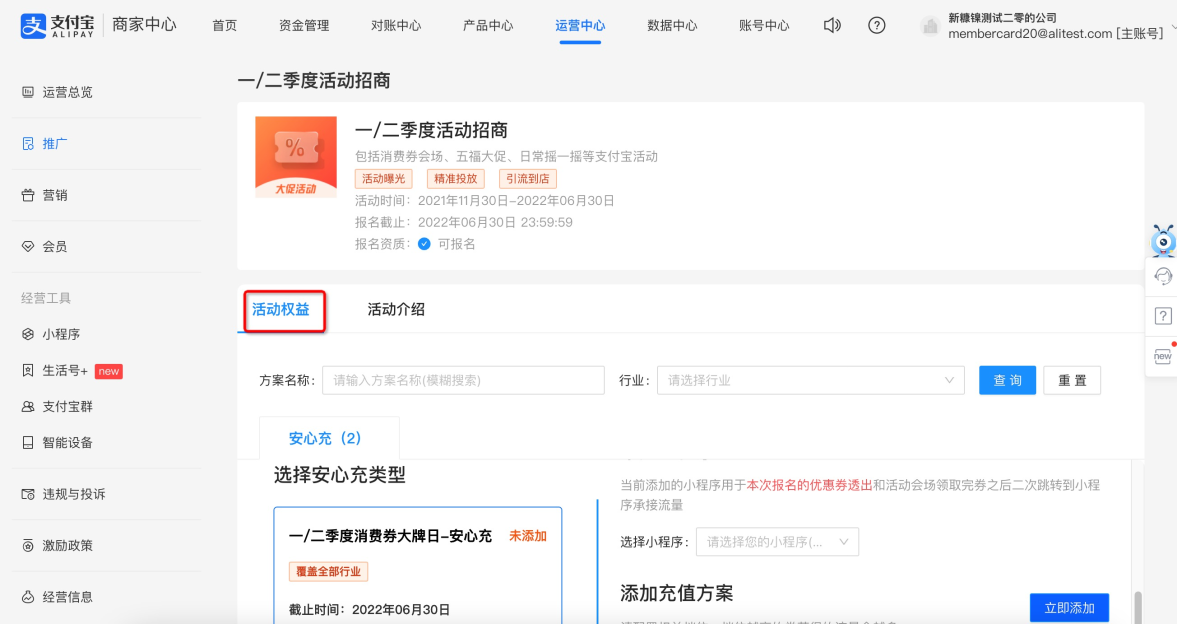Click the 智能设备 device icon
This screenshot has width=1177, height=624.
point(28,442)
